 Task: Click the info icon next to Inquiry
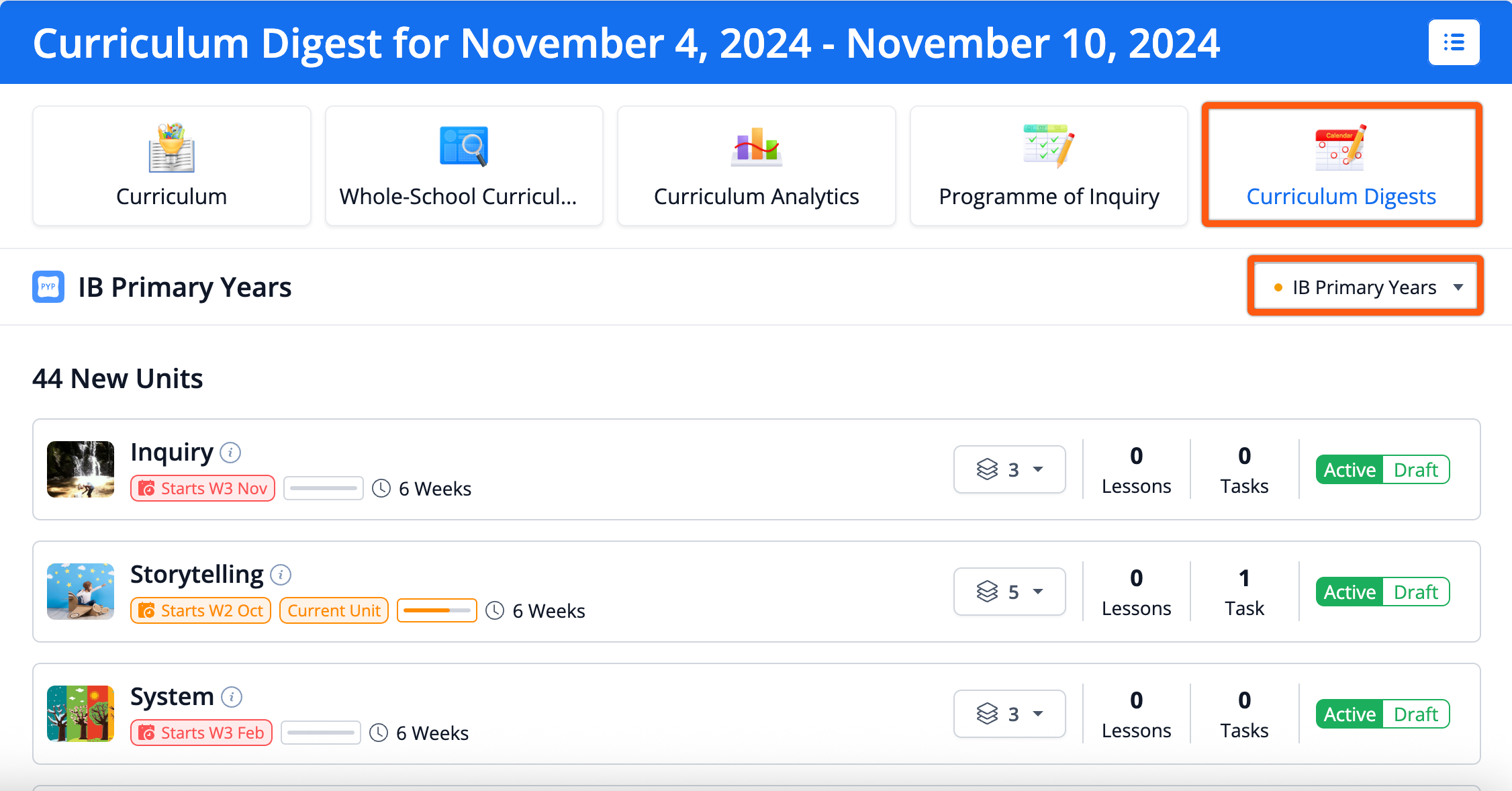pyautogui.click(x=230, y=453)
